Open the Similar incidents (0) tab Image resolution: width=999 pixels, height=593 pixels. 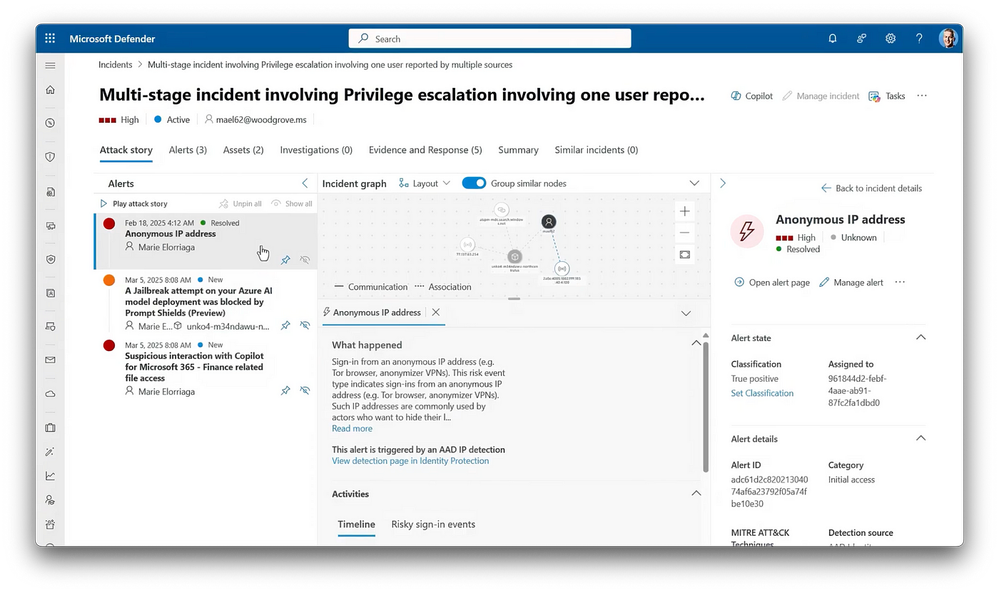pyautogui.click(x=596, y=150)
